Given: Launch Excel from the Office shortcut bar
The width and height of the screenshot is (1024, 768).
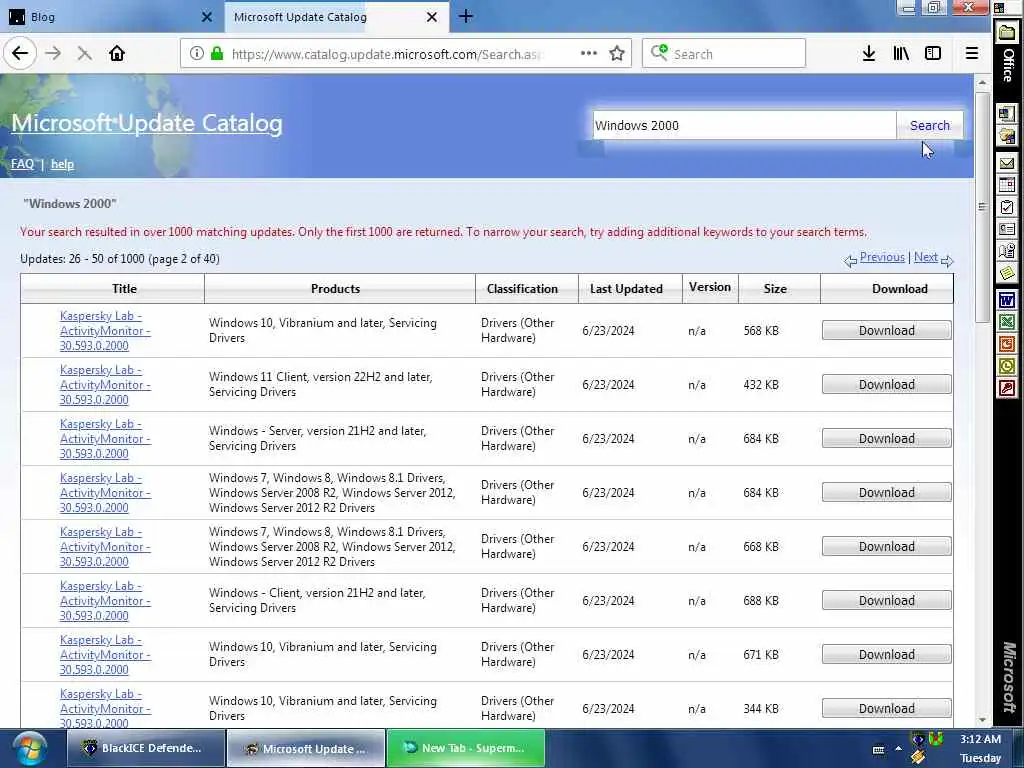Looking at the screenshot, I should click(1007, 322).
